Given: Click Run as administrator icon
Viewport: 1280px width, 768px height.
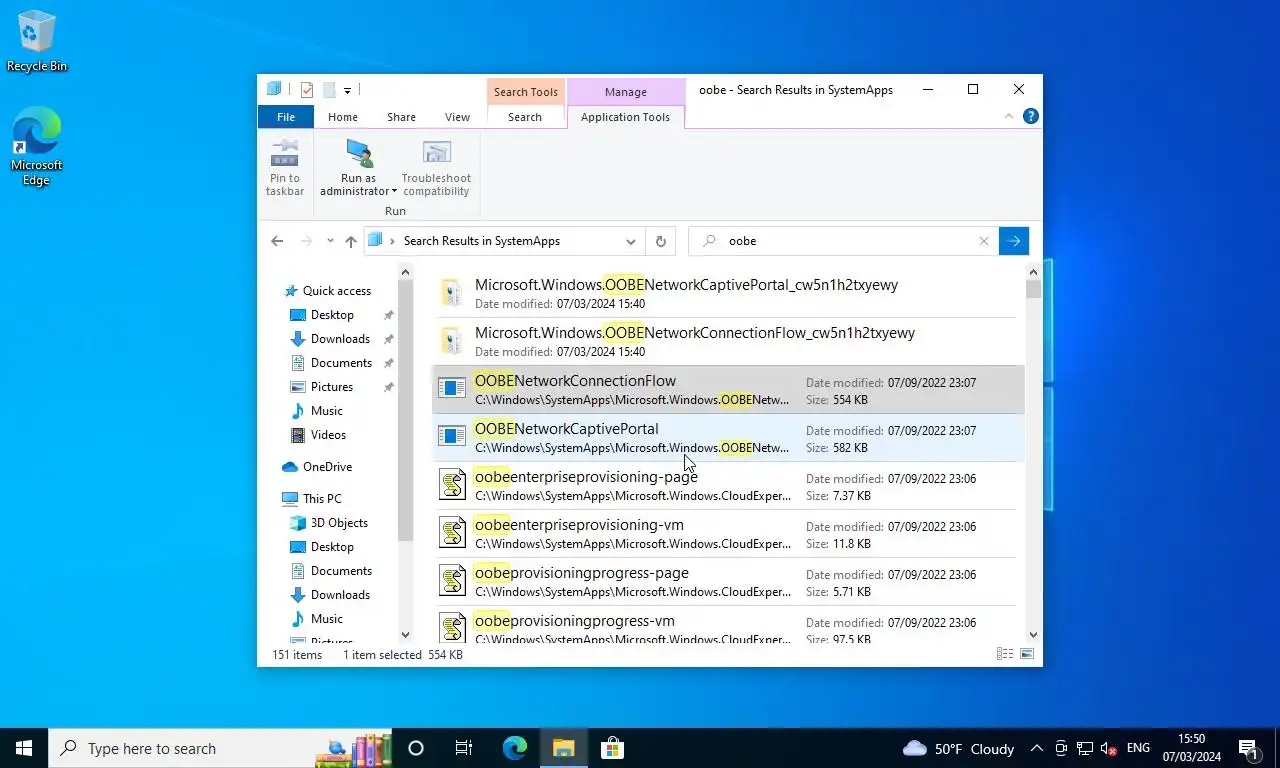Looking at the screenshot, I should coord(359,153).
